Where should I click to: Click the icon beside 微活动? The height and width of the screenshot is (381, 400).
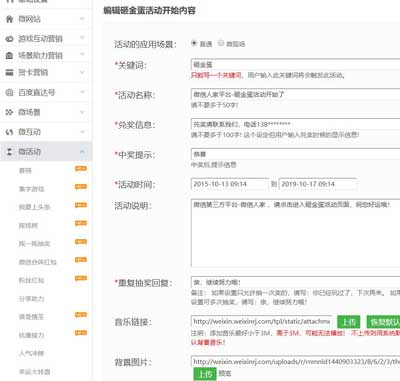(9, 152)
